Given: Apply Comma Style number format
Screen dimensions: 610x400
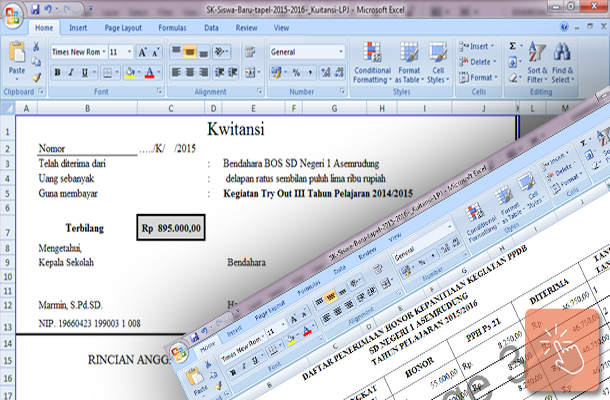Looking at the screenshot, I should [x=310, y=72].
